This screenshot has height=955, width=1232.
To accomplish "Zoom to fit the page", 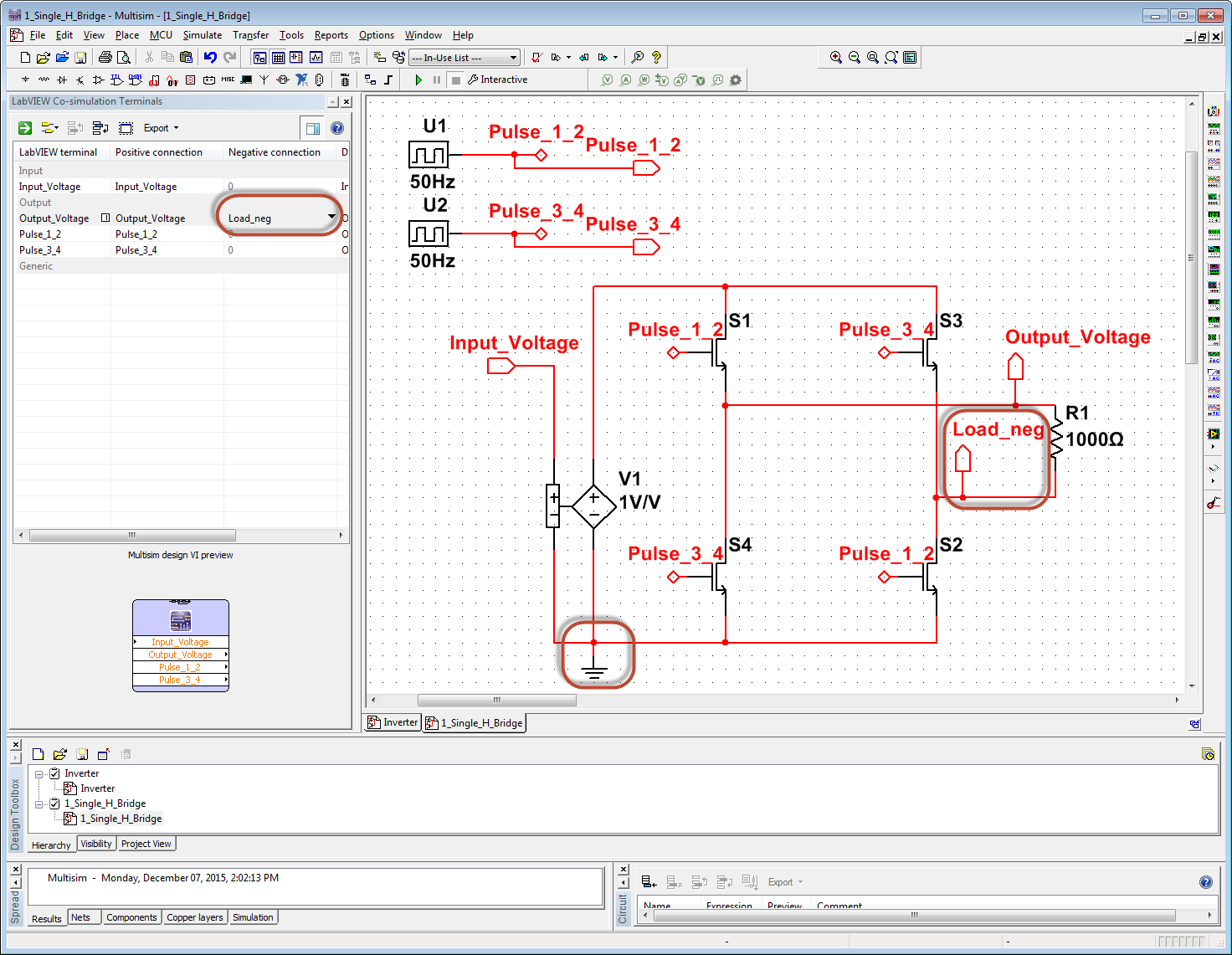I will pos(891,58).
